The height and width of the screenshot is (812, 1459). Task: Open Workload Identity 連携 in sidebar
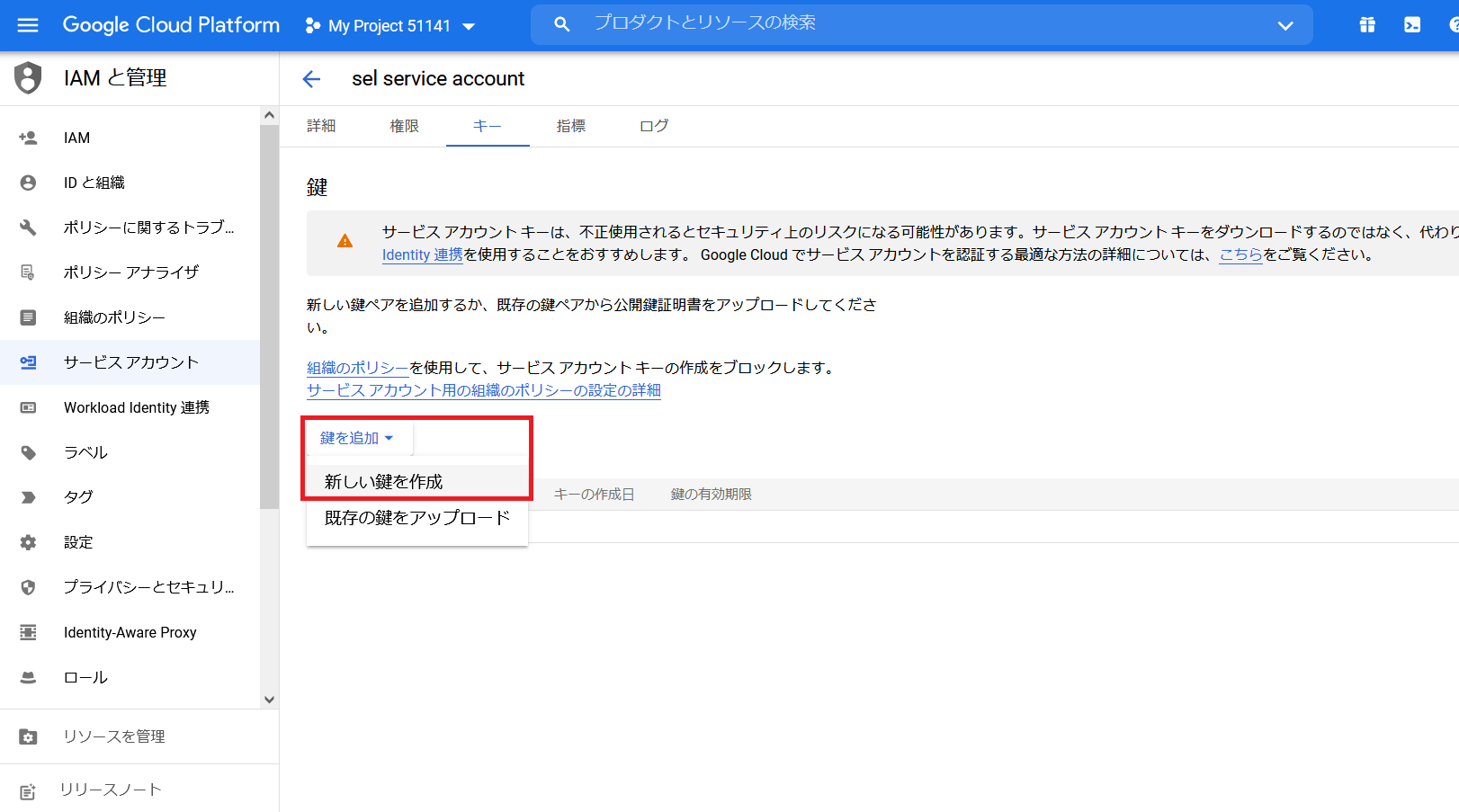click(130, 407)
